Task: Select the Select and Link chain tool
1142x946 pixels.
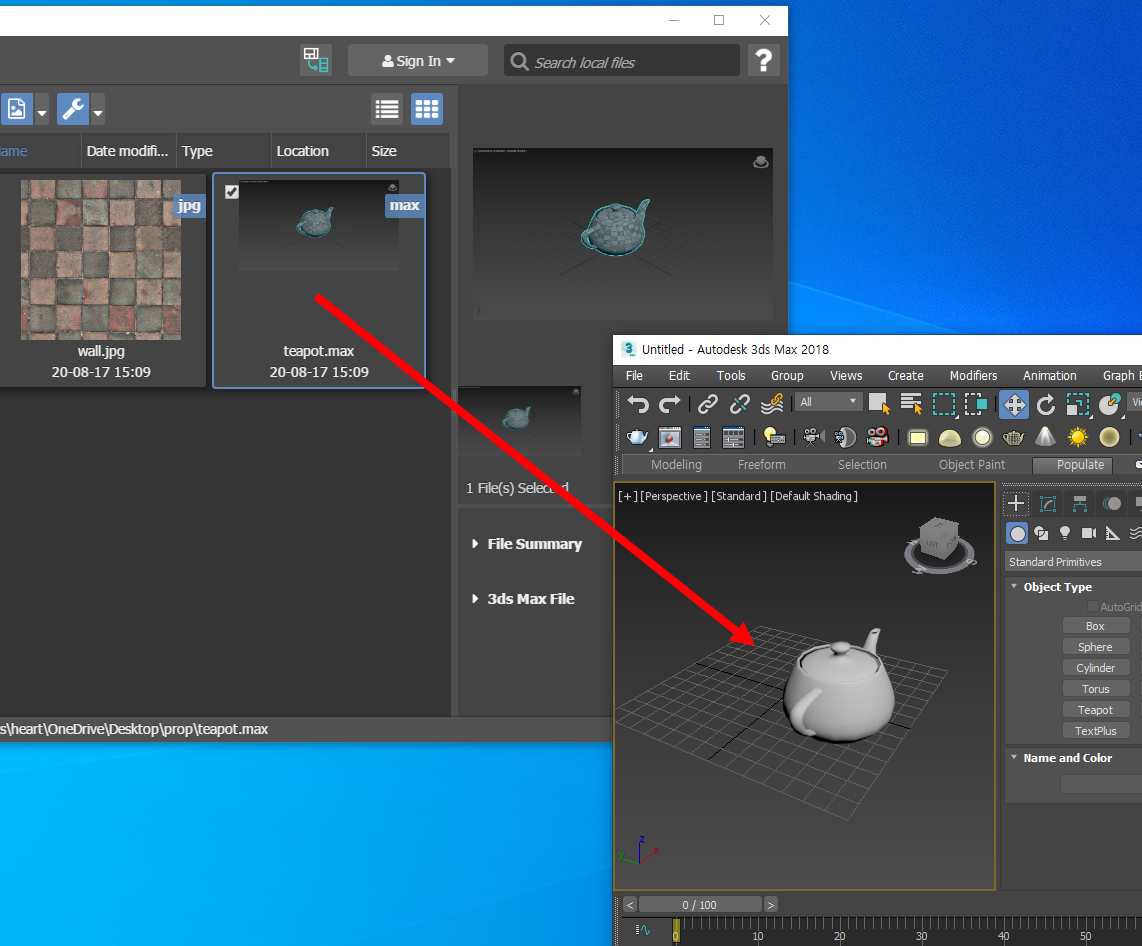Action: pos(708,404)
